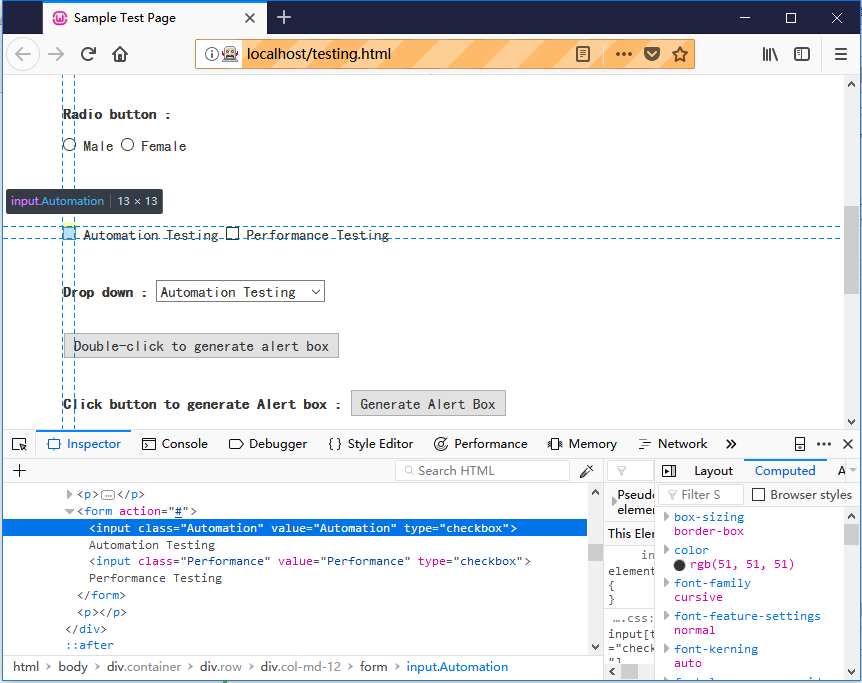Select body in the breadcrumb trail
The width and height of the screenshot is (862, 683).
pos(73,667)
